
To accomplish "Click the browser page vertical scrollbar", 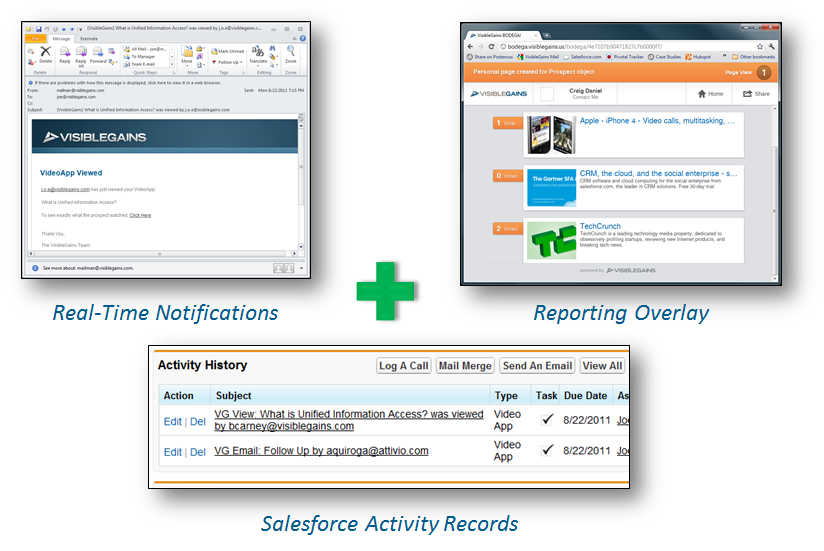I will (774, 192).
